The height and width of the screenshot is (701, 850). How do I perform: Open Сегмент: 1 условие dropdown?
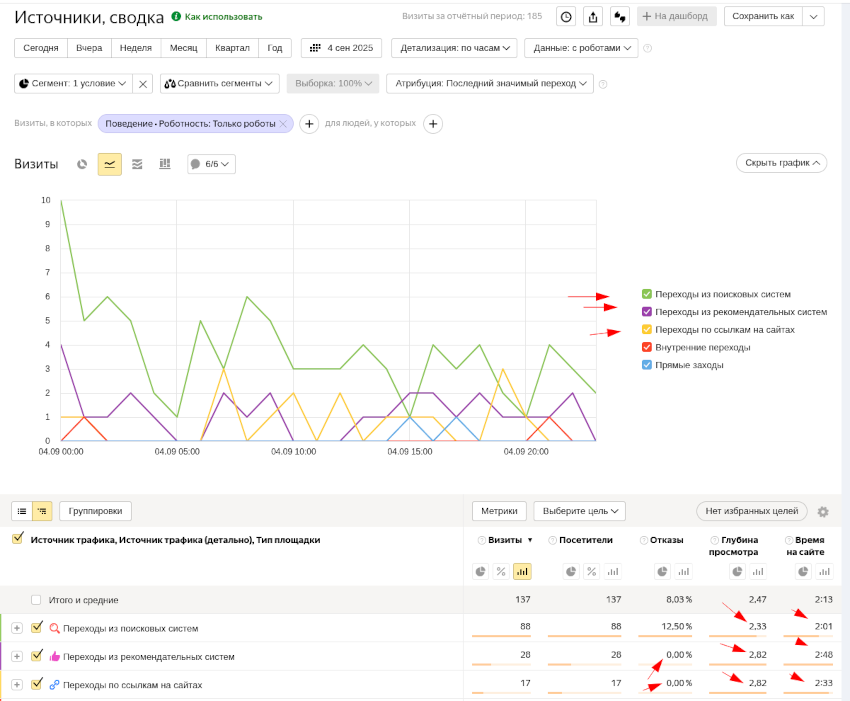point(73,84)
